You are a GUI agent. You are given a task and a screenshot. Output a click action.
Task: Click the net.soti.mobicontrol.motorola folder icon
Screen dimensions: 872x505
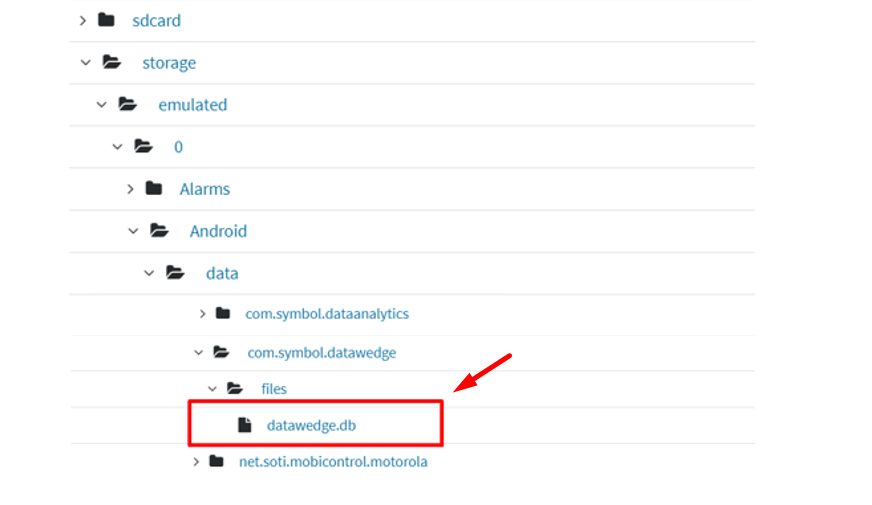(x=217, y=461)
